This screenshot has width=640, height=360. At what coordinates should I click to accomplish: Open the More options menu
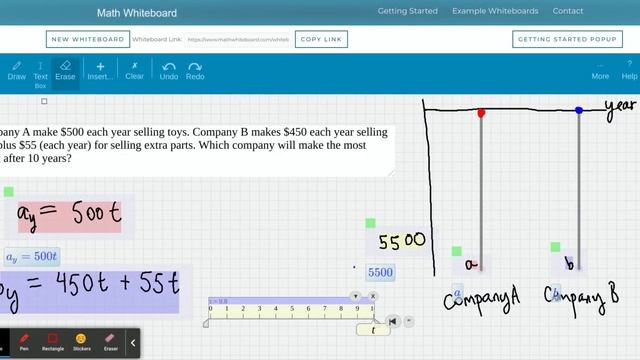(x=600, y=72)
